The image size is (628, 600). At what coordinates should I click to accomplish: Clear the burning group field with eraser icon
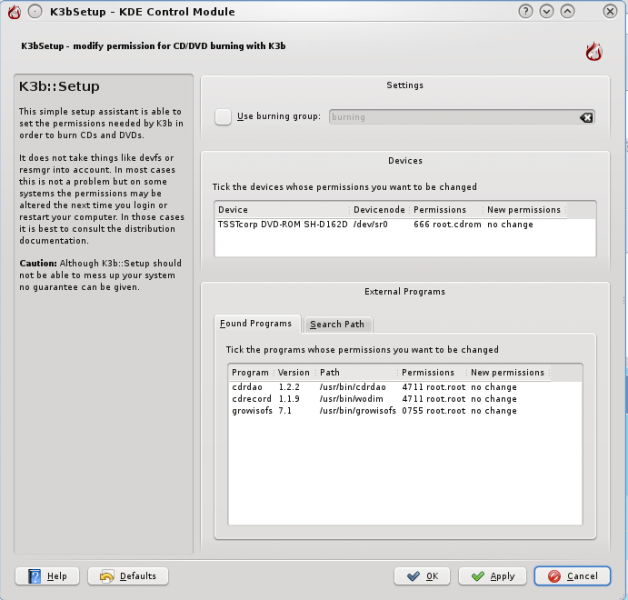click(586, 117)
